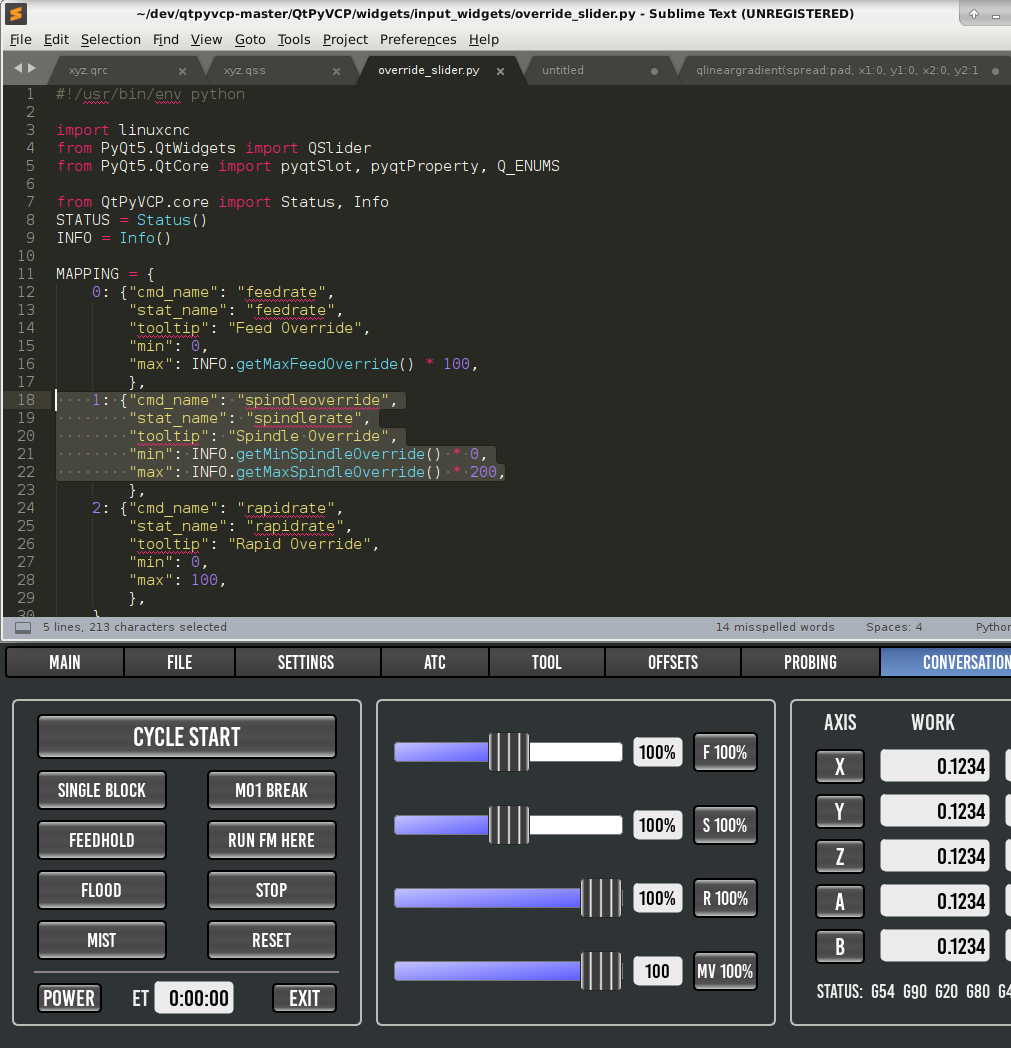Select the X axis button
The width and height of the screenshot is (1011, 1048).
tap(840, 766)
